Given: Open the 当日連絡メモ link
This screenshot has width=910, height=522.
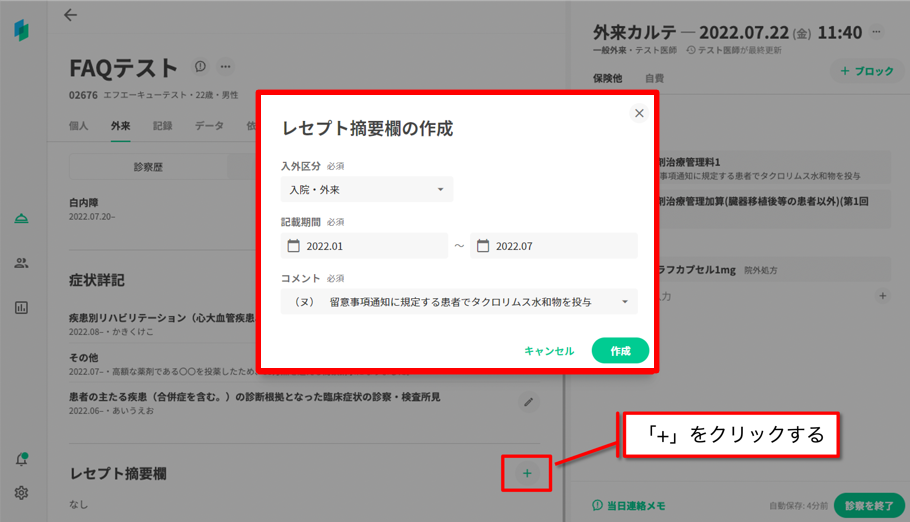Looking at the screenshot, I should pyautogui.click(x=629, y=506).
